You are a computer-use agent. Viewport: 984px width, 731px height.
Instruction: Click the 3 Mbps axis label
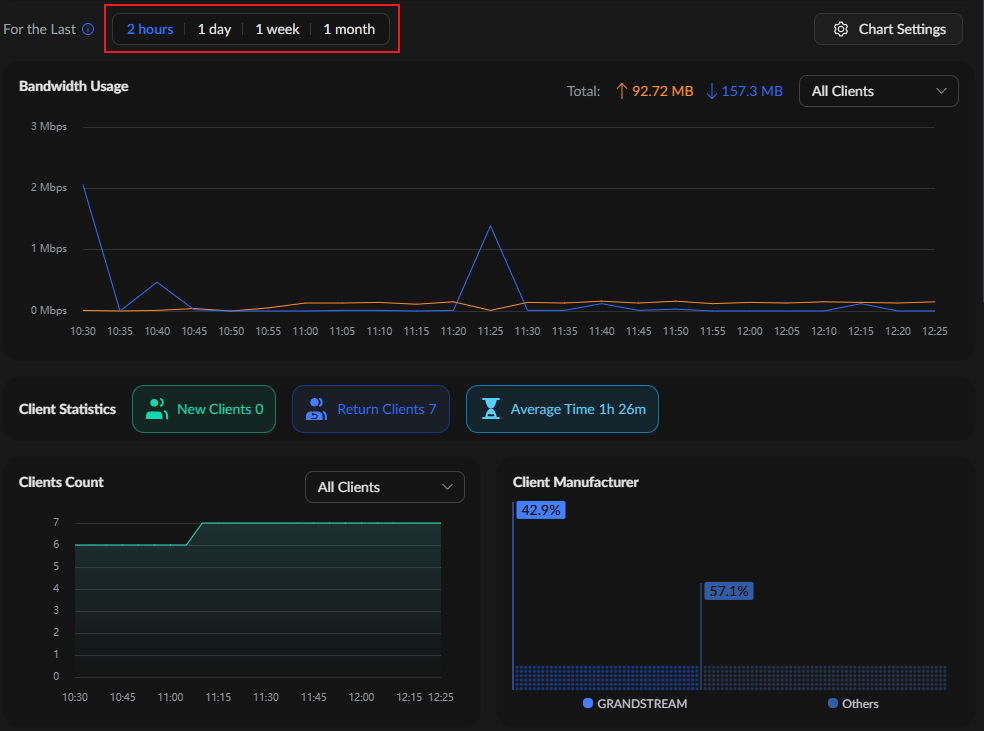click(x=49, y=126)
